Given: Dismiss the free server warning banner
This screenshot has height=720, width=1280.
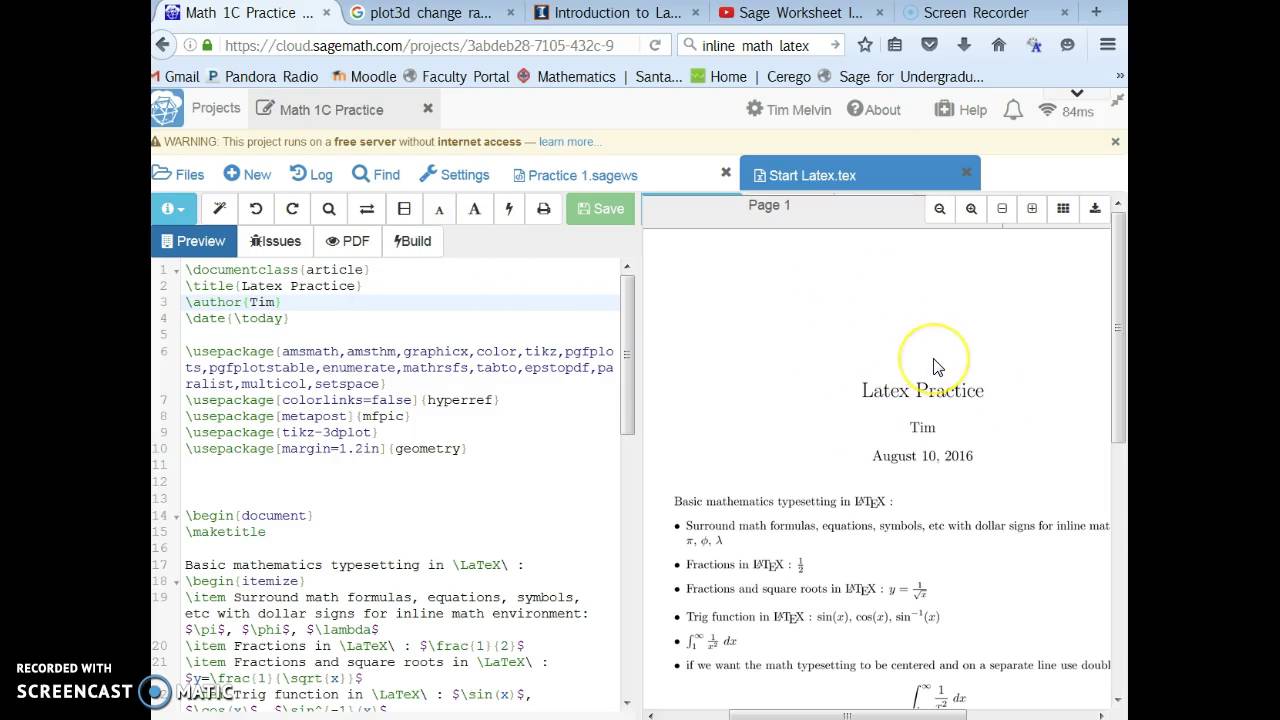Looking at the screenshot, I should point(1115,142).
